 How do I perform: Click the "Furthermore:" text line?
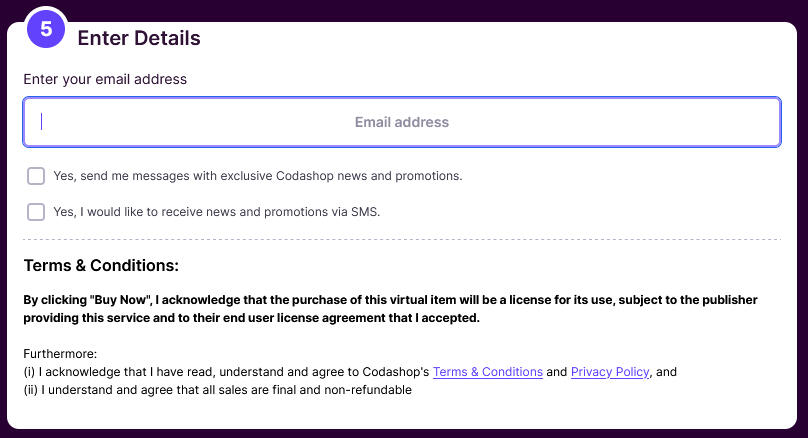tap(60, 354)
